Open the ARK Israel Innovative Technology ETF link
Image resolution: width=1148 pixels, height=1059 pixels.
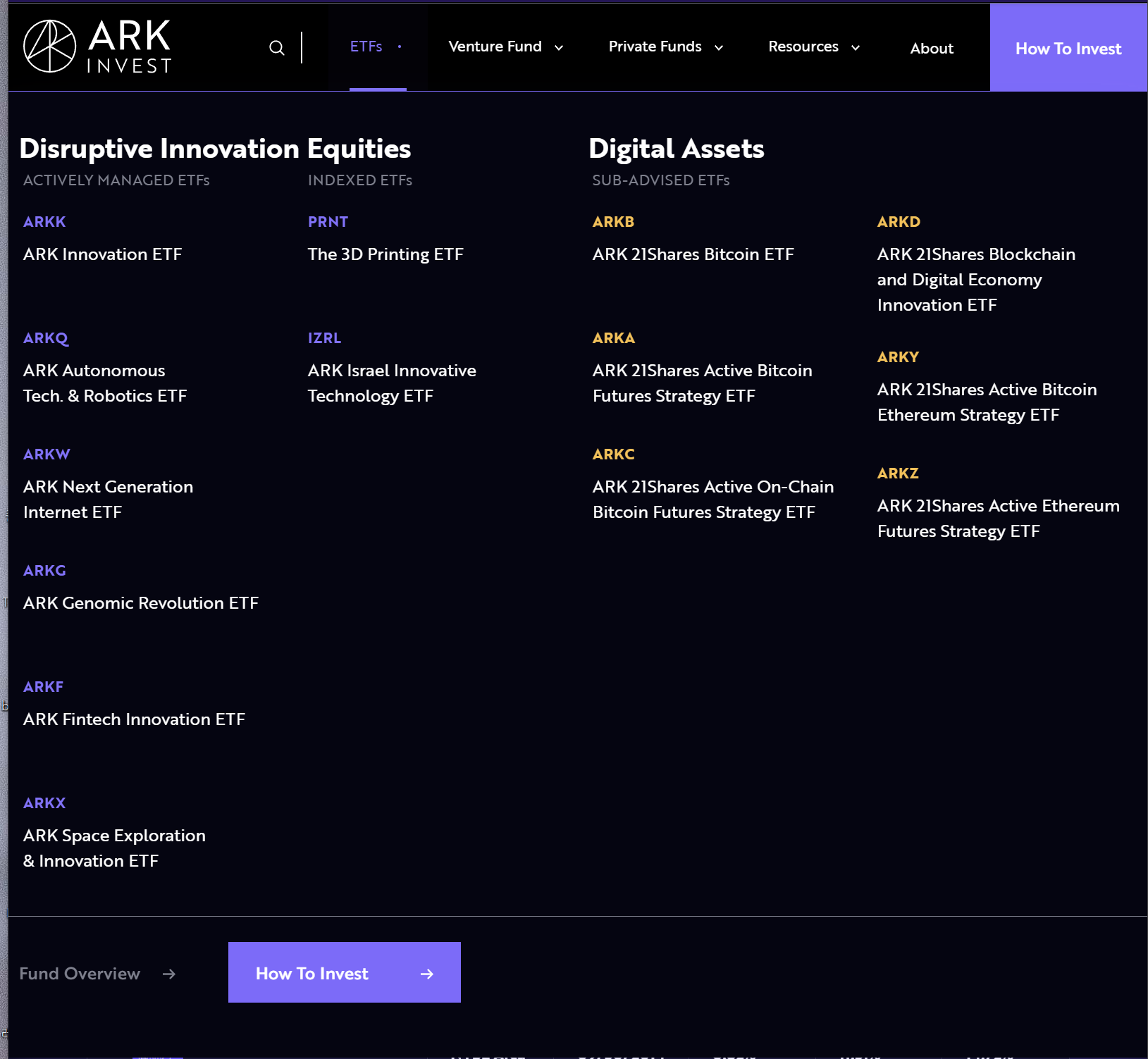point(392,383)
